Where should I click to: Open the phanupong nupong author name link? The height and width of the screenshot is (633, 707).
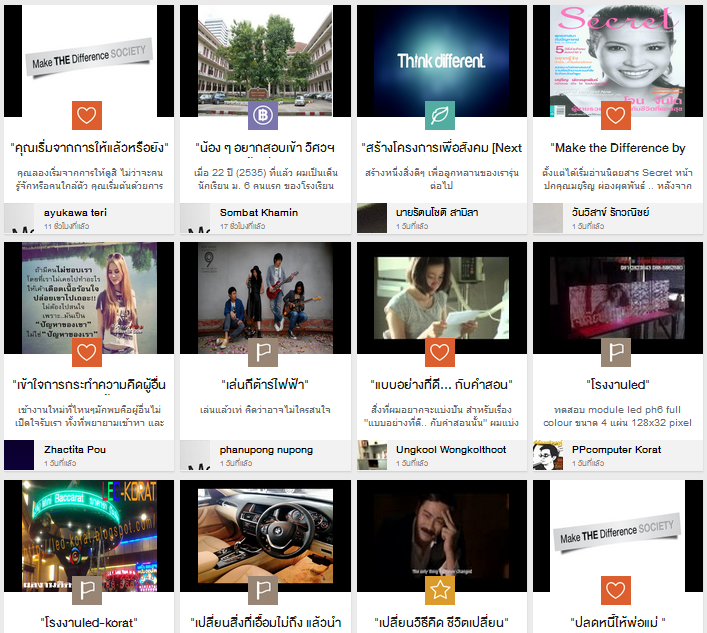(x=266, y=449)
